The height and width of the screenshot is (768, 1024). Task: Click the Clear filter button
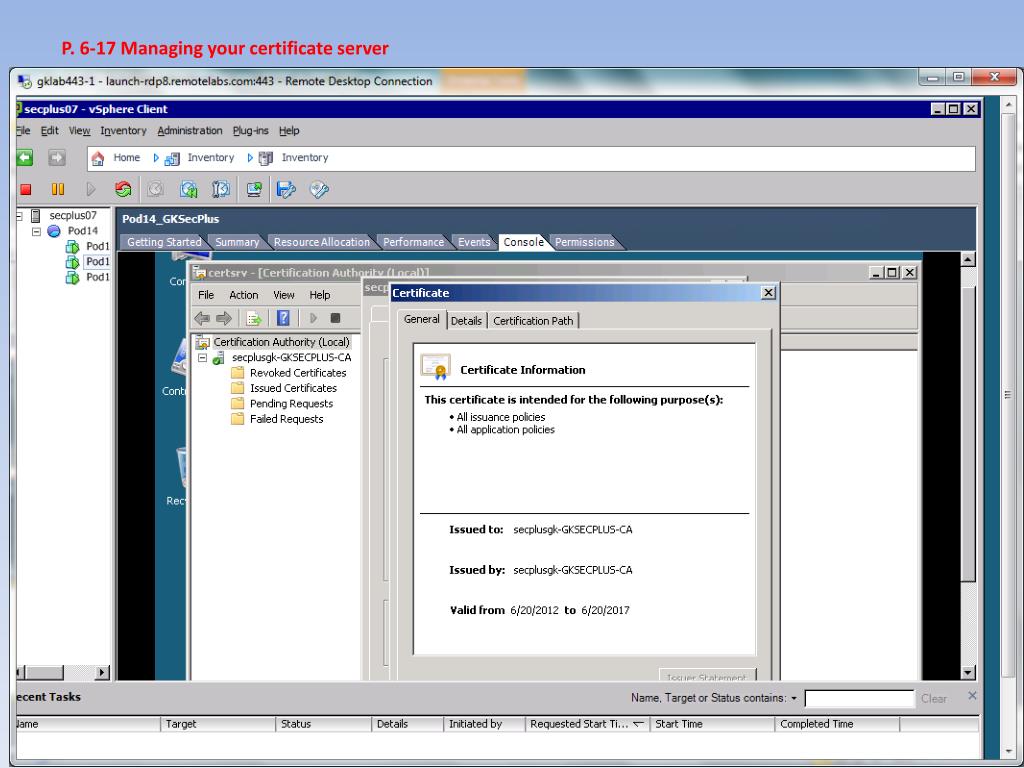[934, 699]
